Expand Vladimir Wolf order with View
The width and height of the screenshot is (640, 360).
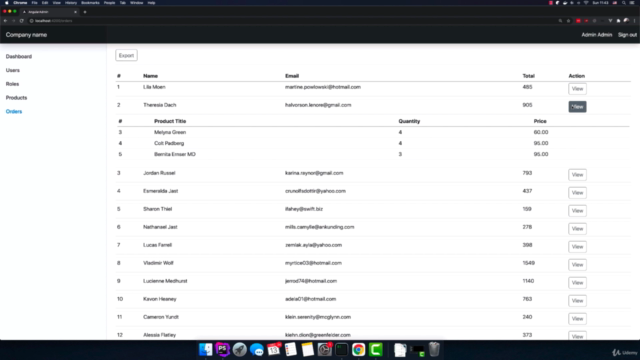578,264
